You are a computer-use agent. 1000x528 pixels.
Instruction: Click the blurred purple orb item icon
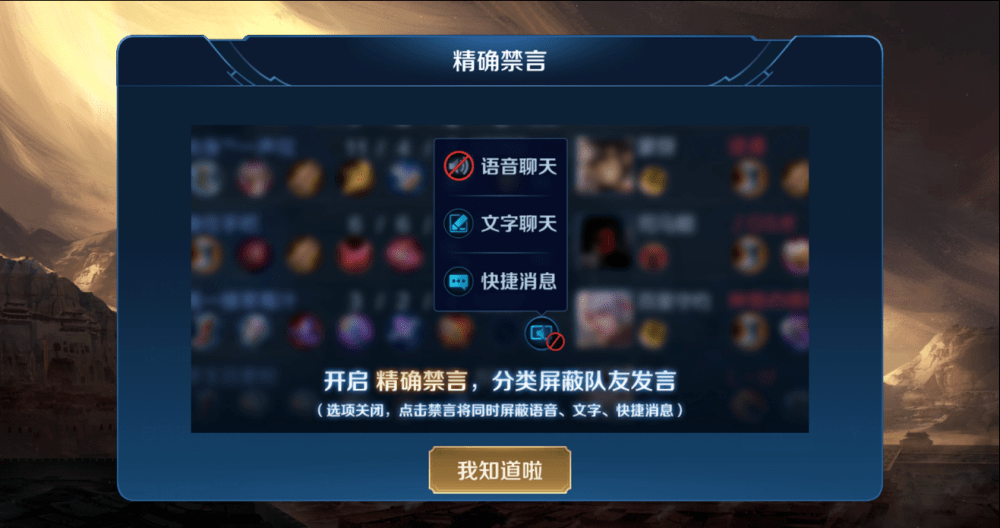(x=355, y=331)
